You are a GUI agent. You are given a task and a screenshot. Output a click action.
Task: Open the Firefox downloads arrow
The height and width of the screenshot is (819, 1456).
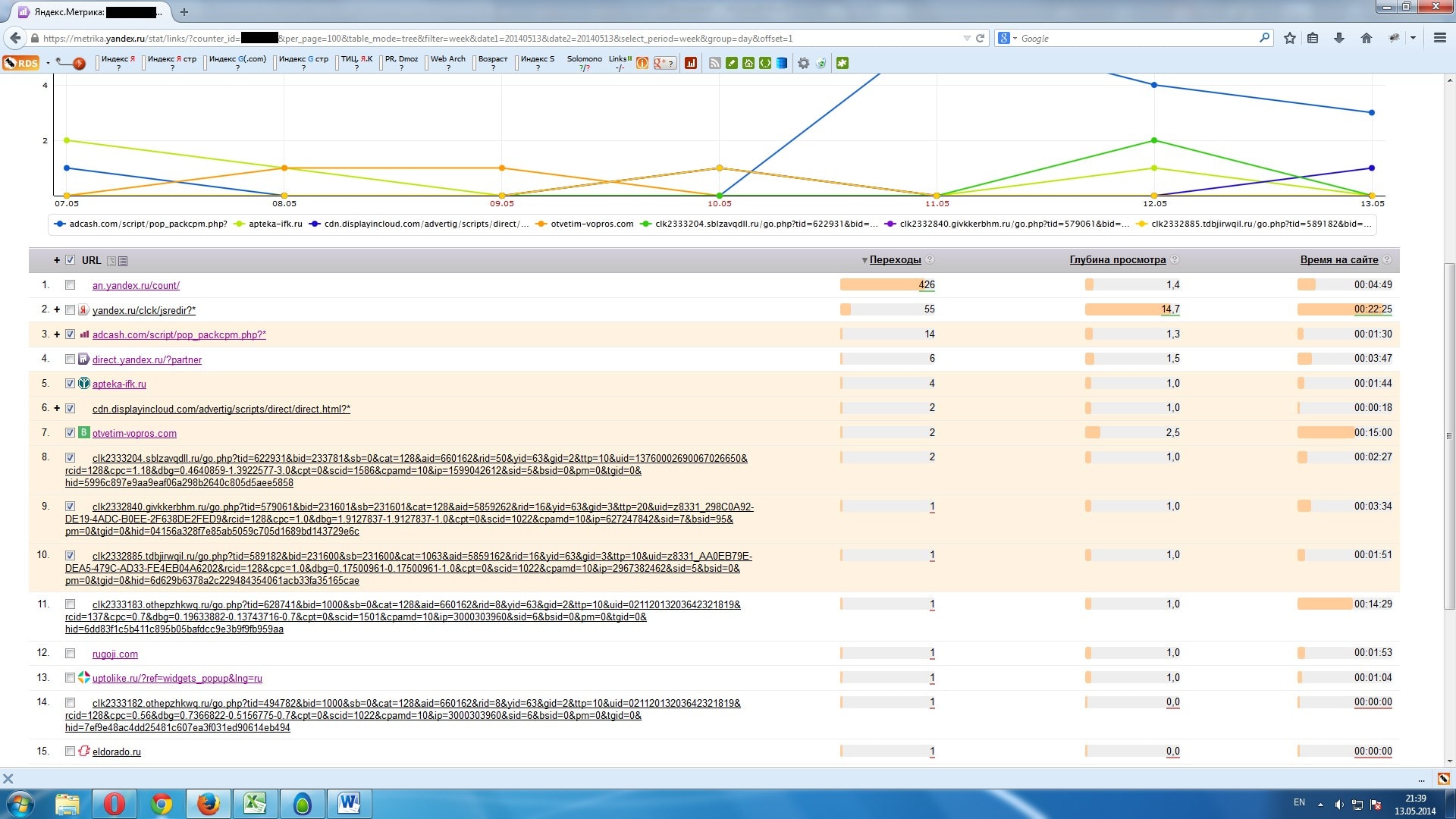tap(1339, 38)
